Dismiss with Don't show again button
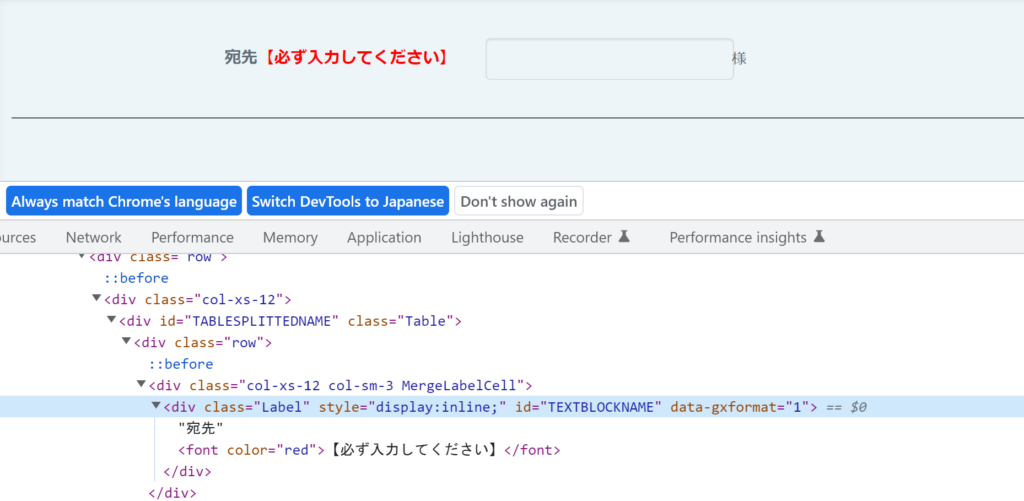This screenshot has width=1024, height=501. 519,201
